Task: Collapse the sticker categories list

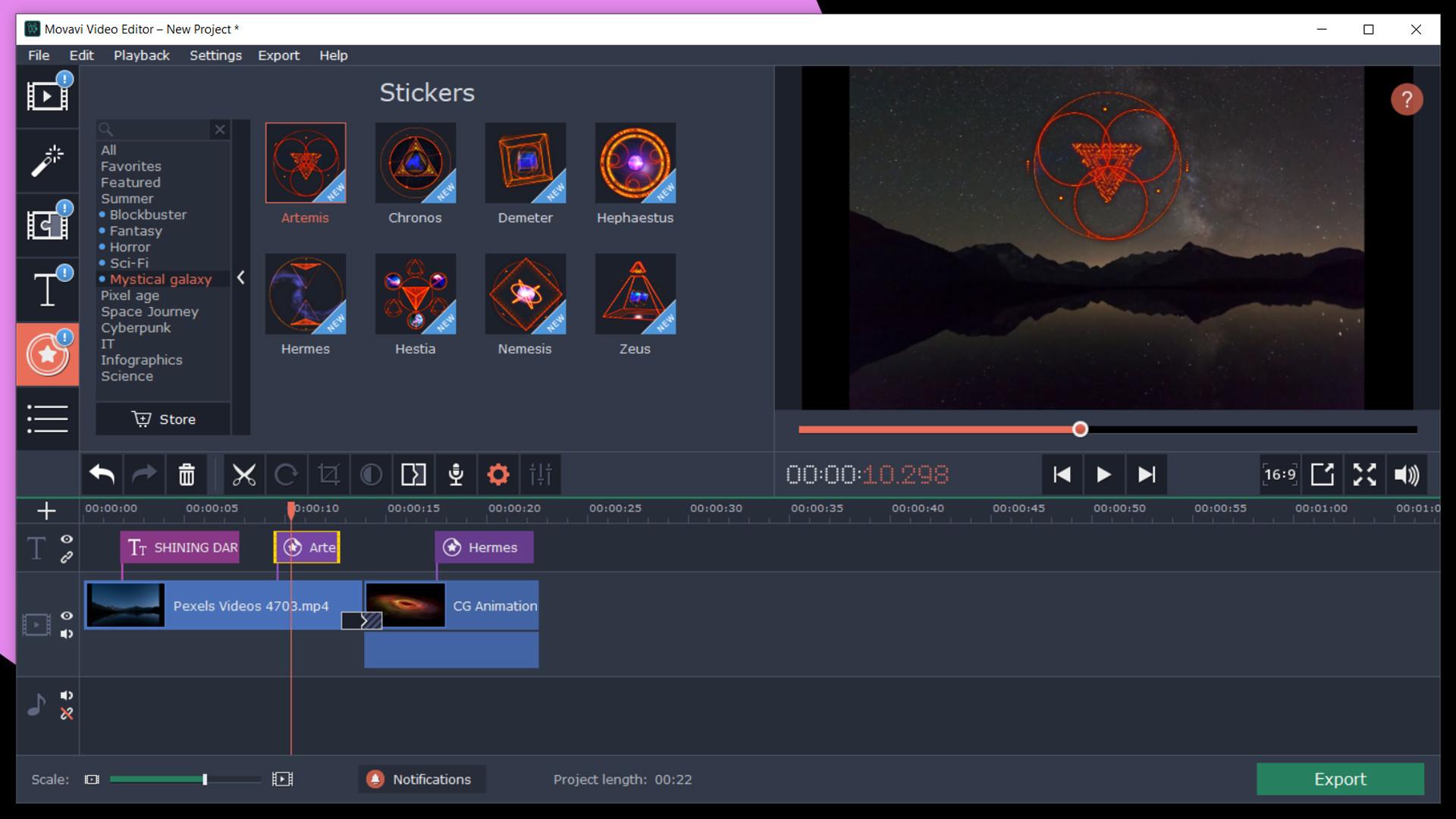Action: point(241,278)
